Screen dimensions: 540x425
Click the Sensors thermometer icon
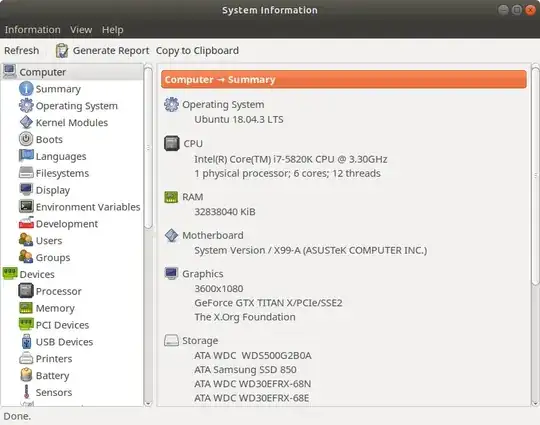click(x=26, y=392)
